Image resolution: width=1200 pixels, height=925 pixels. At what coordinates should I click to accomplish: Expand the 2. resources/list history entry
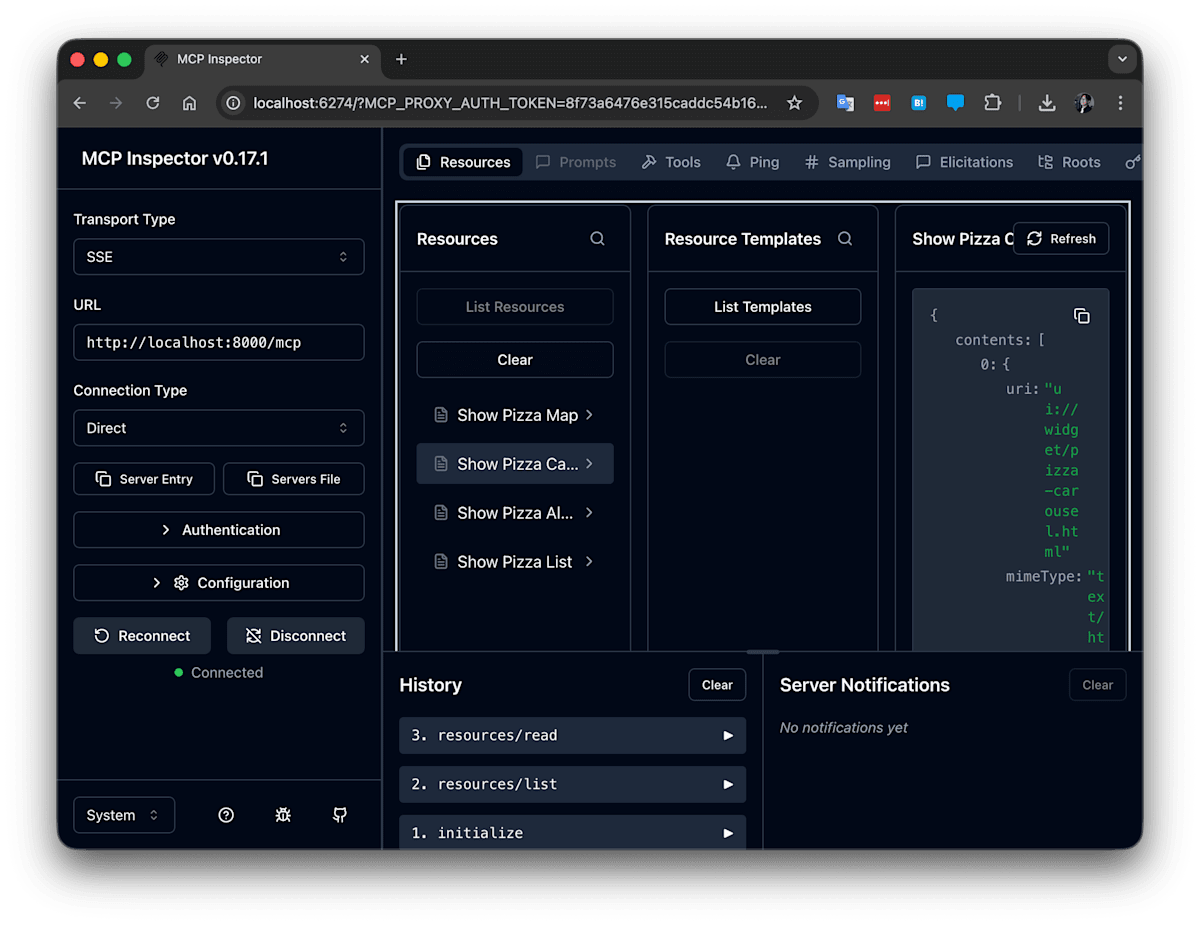coord(572,784)
